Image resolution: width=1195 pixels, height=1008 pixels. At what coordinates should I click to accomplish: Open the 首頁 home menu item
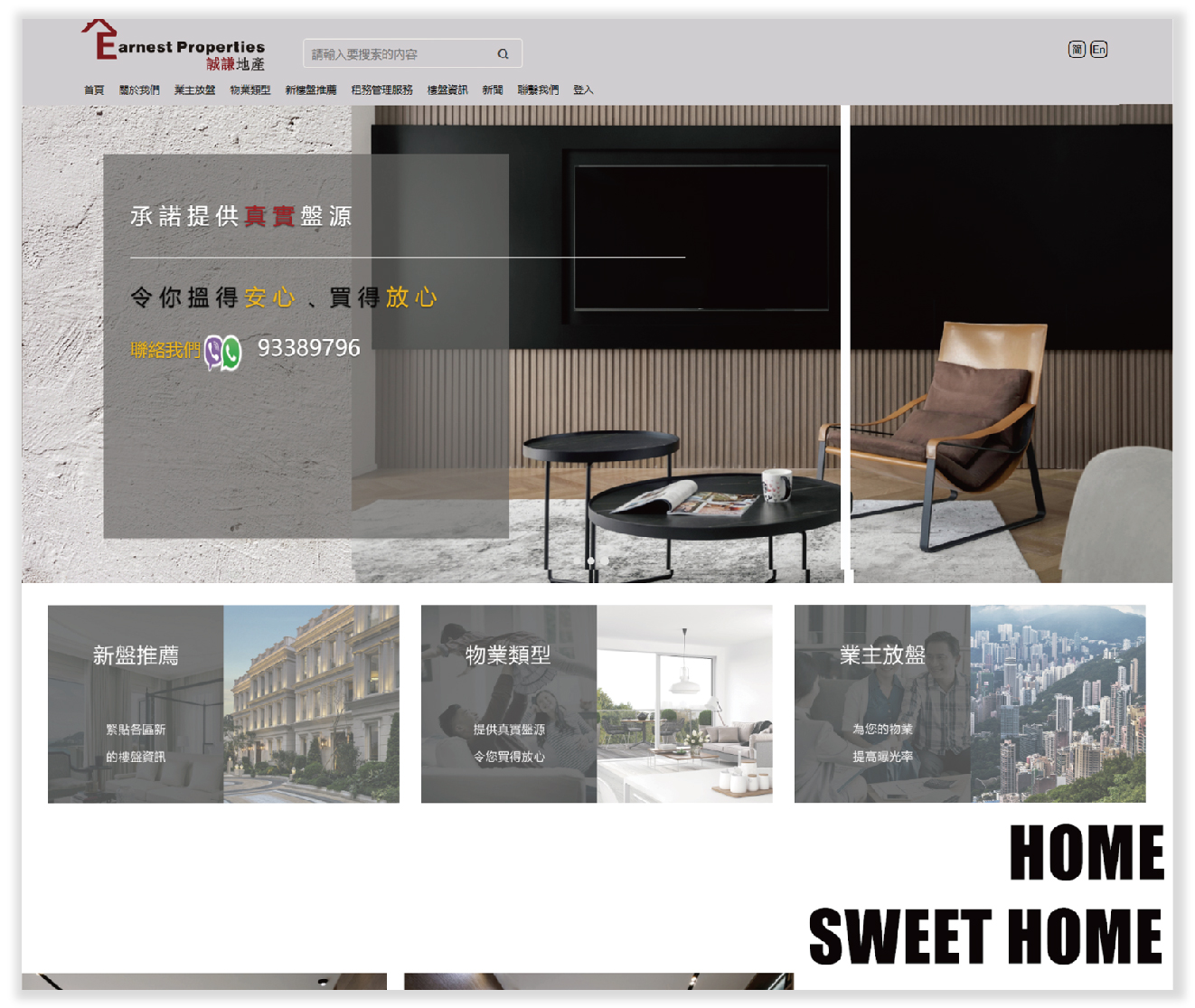94,90
